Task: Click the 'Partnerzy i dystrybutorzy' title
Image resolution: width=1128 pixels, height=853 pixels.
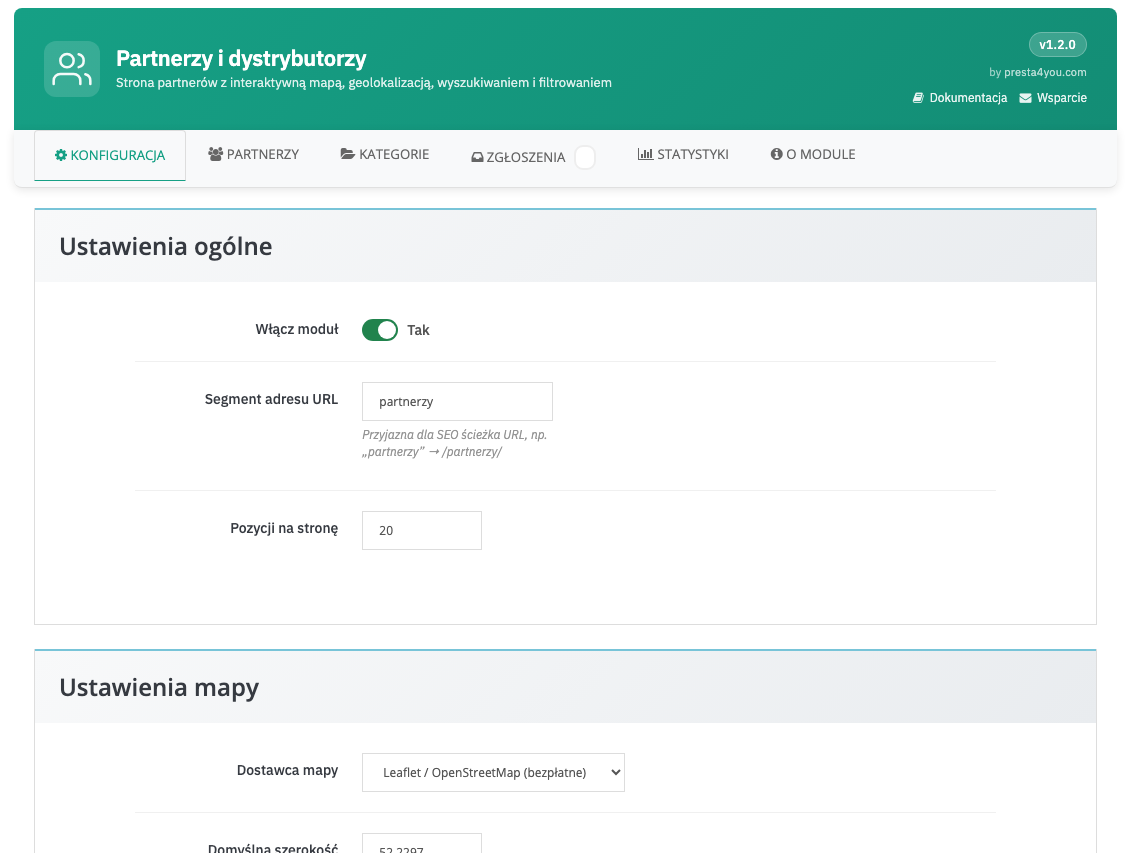Action: 241,58
